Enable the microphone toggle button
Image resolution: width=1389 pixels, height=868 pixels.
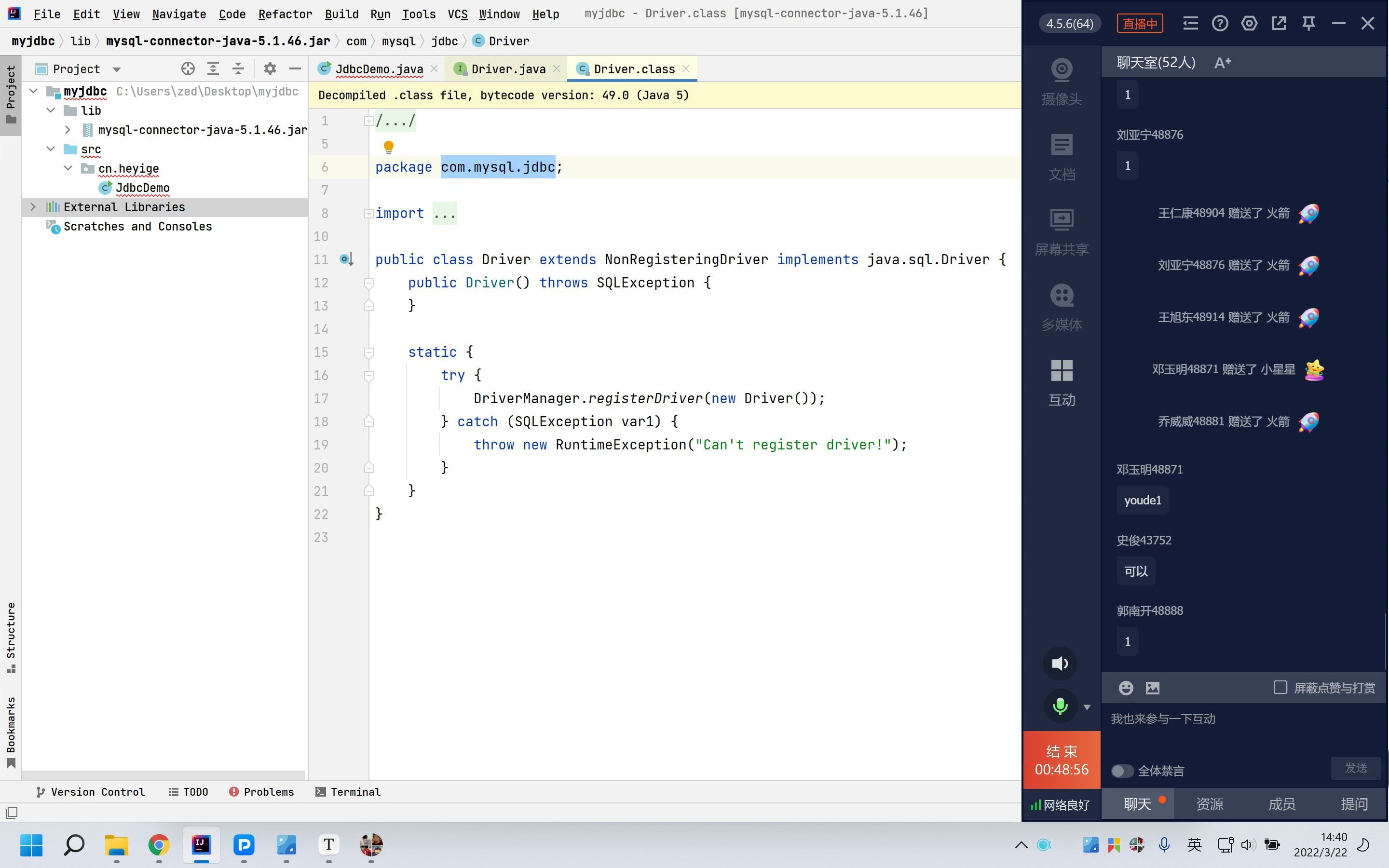tap(1060, 707)
